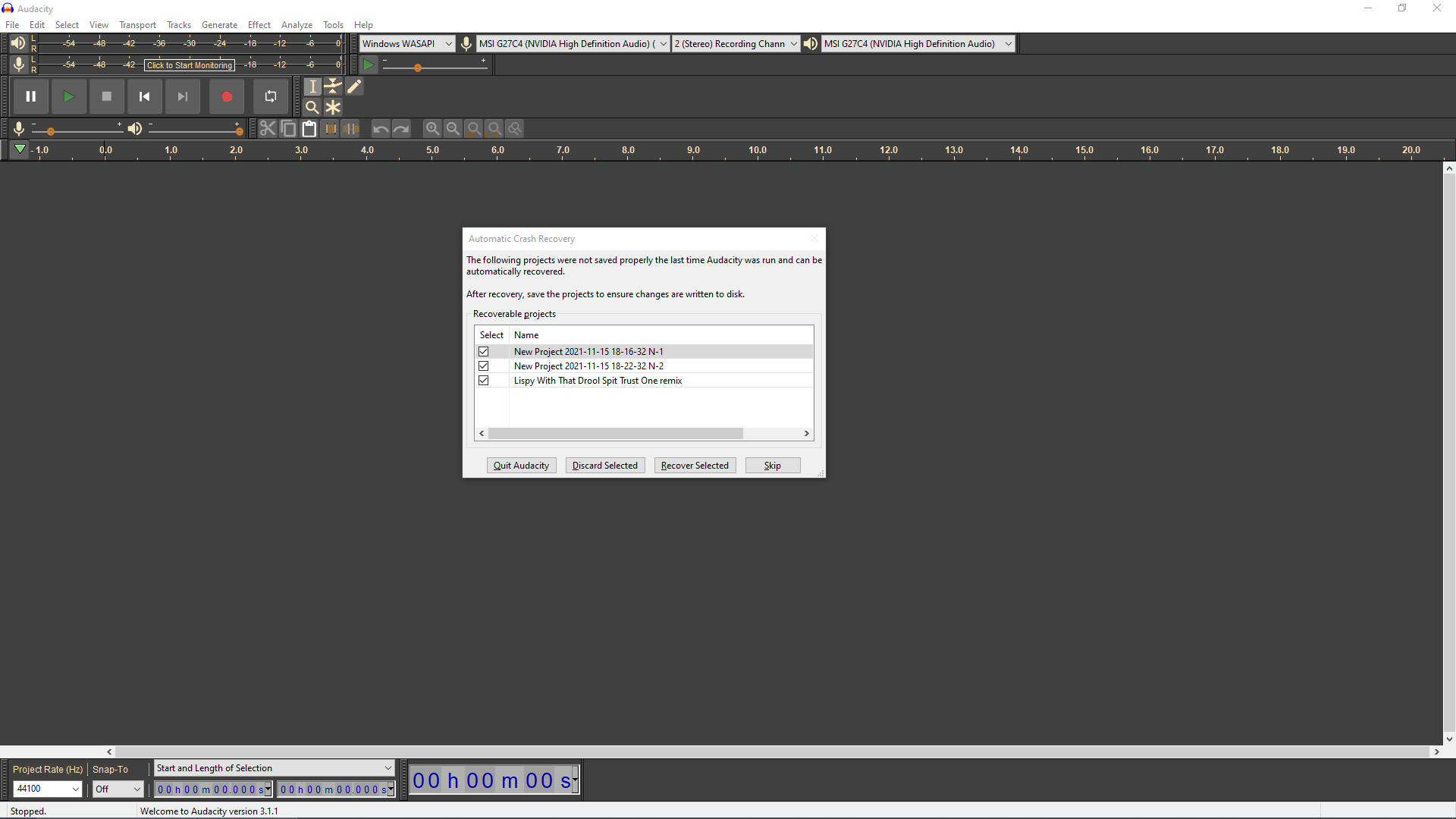Click Fit project to width icon
Screen dimensions: 1456x819
[x=494, y=129]
